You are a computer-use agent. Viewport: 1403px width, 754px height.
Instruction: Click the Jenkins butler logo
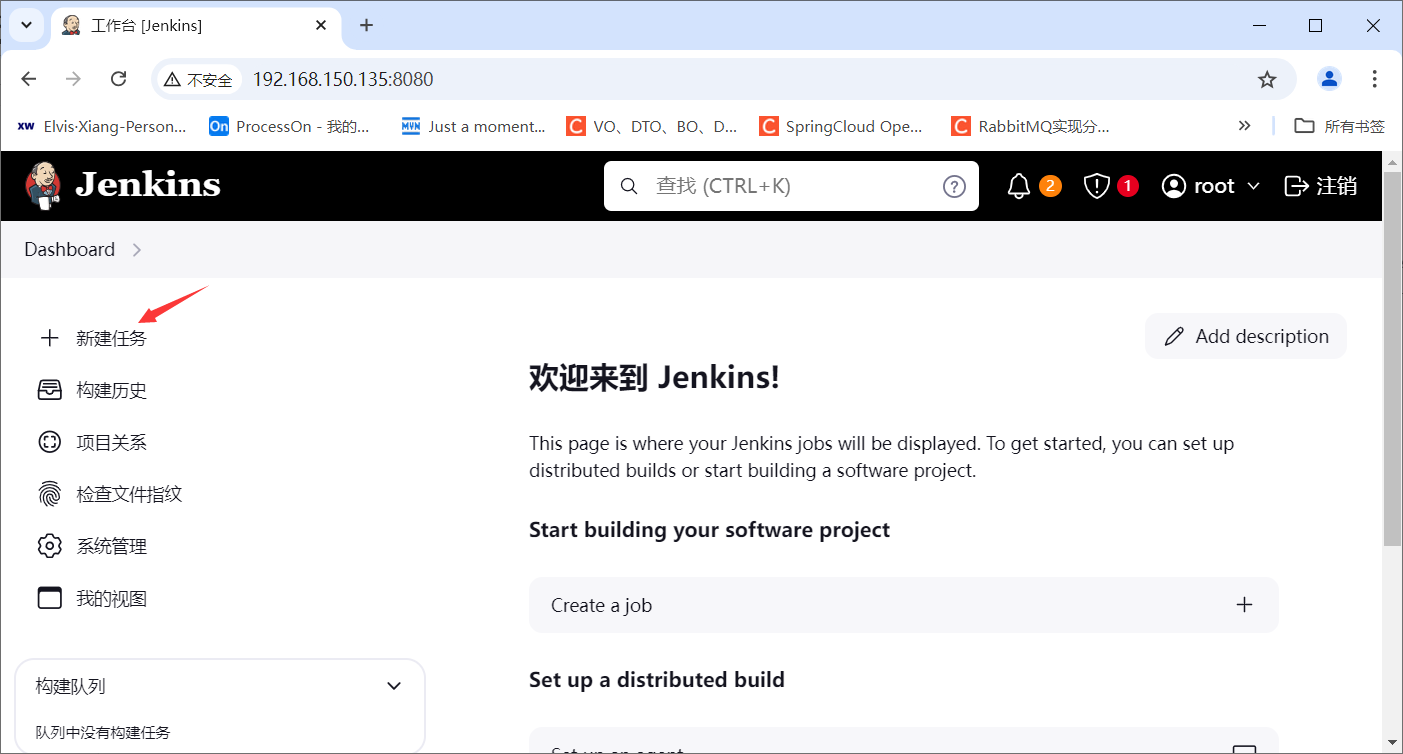coord(43,186)
